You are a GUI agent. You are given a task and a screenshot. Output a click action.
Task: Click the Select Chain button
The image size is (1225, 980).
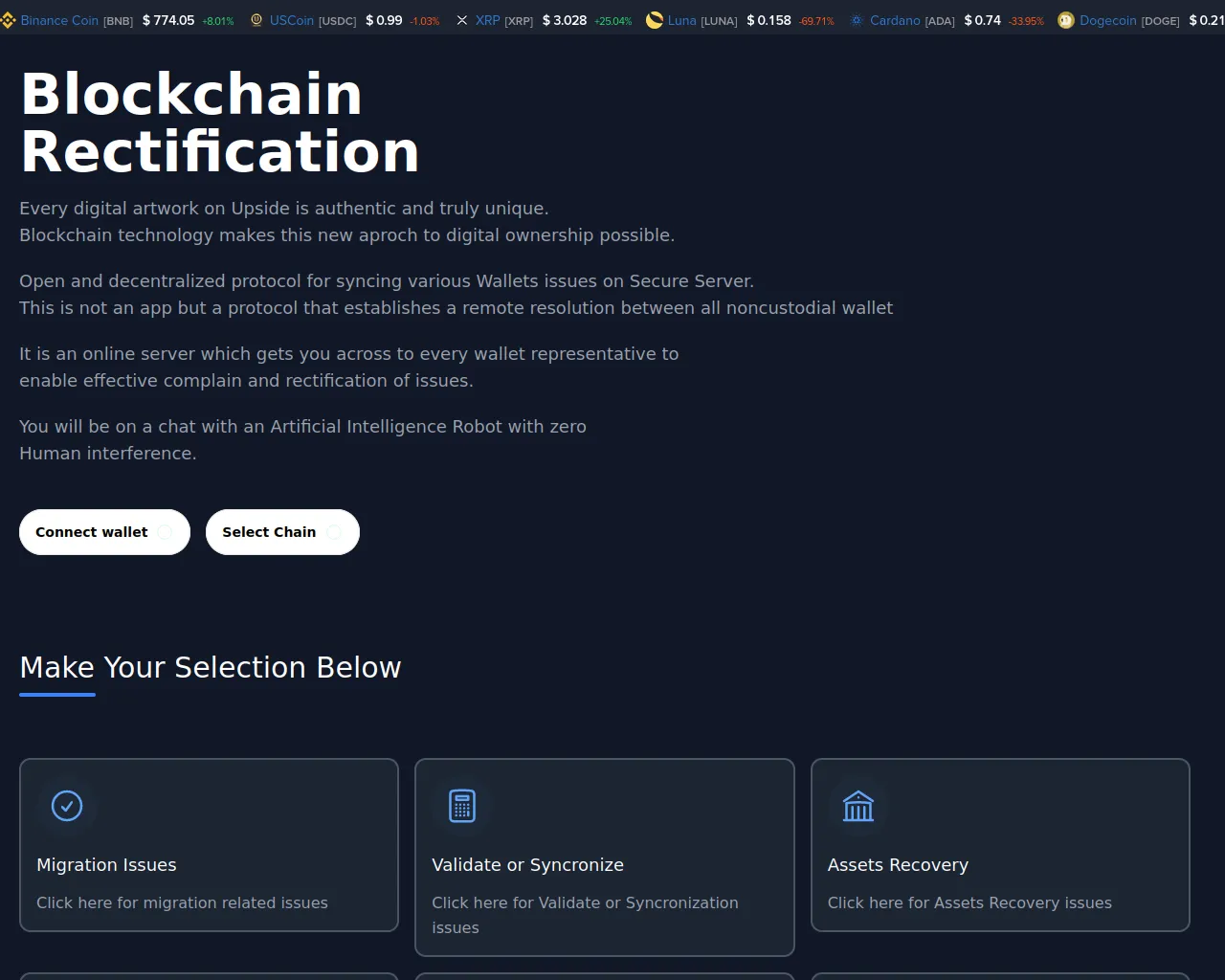pos(282,532)
